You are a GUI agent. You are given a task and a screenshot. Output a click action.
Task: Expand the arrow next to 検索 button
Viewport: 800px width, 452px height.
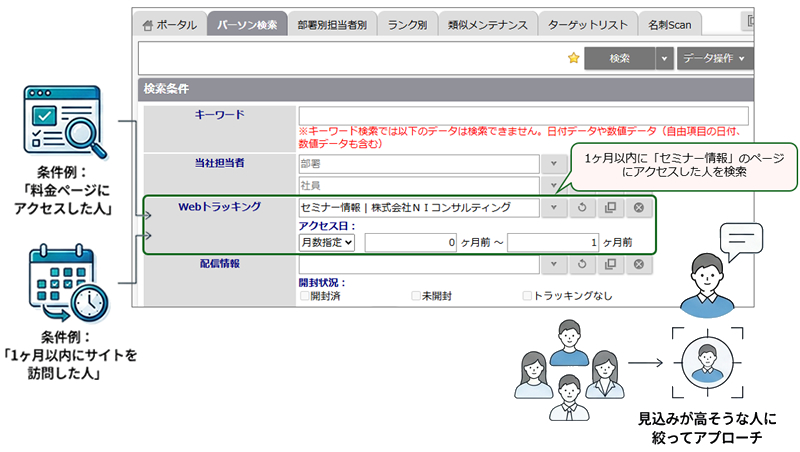(664, 58)
